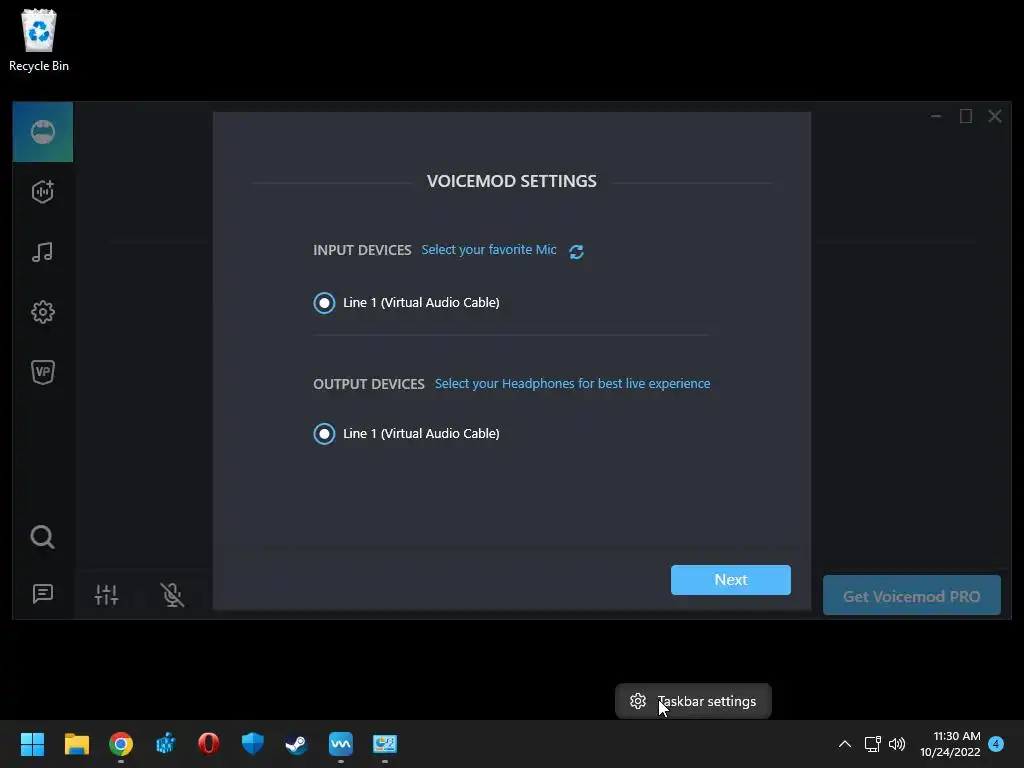Expand the hidden system tray icons chevron
The image size is (1024, 768).
(844, 744)
